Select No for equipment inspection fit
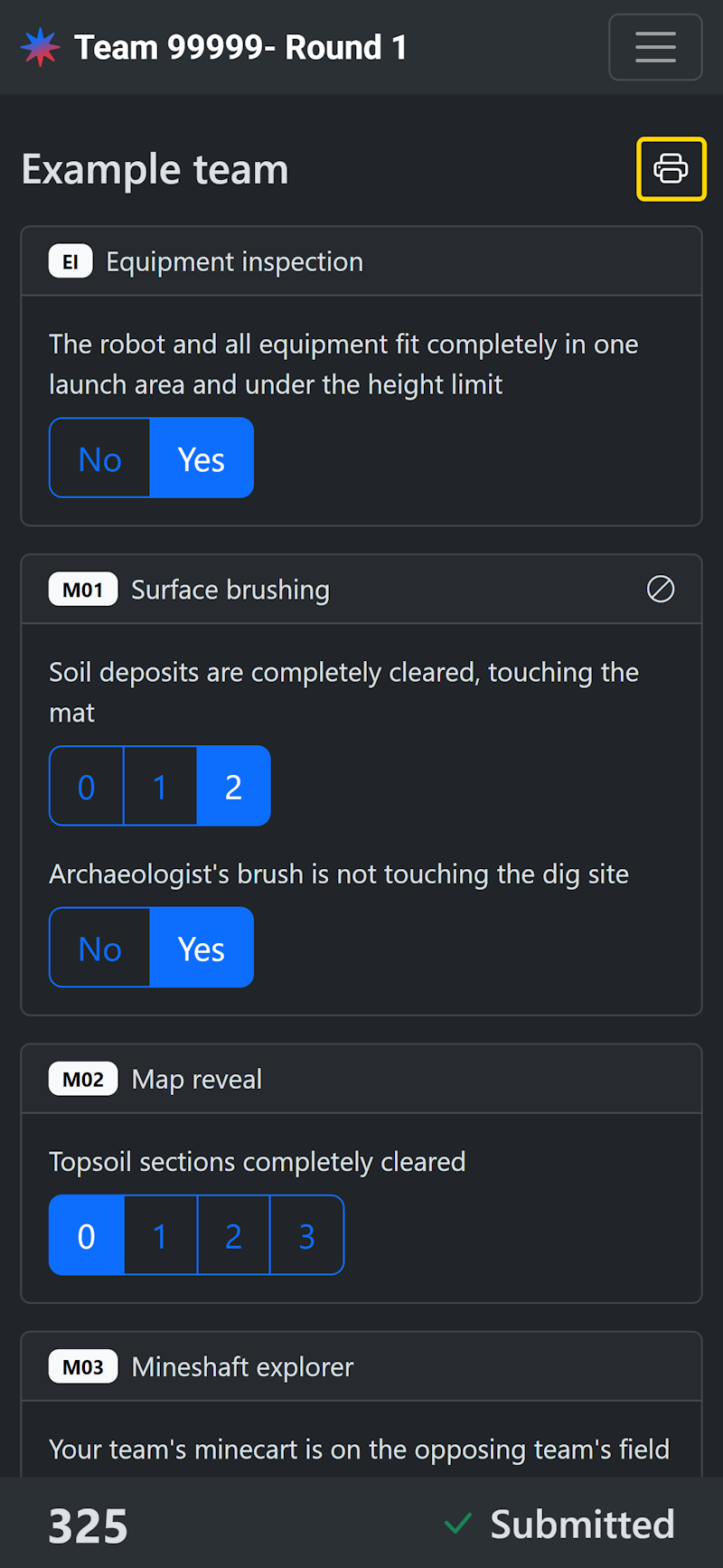Image resolution: width=723 pixels, height=1568 pixels. [x=100, y=458]
